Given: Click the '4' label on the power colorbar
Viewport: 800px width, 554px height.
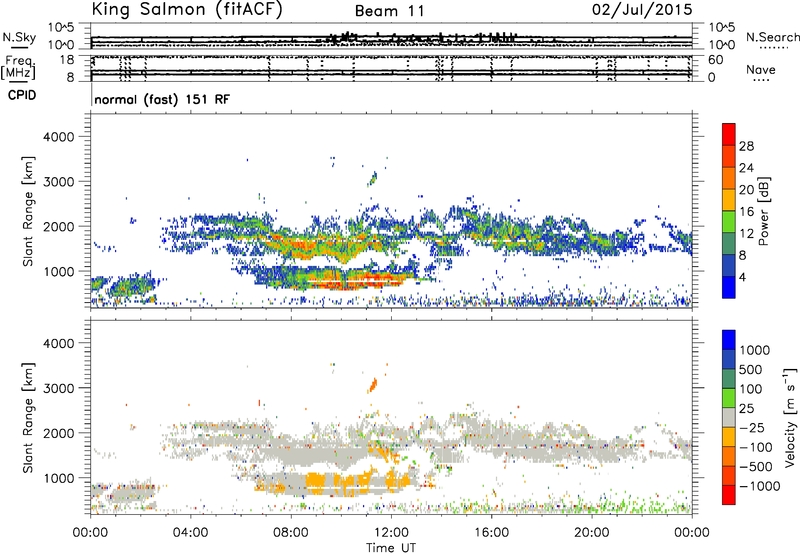Looking at the screenshot, I should click(x=742, y=277).
